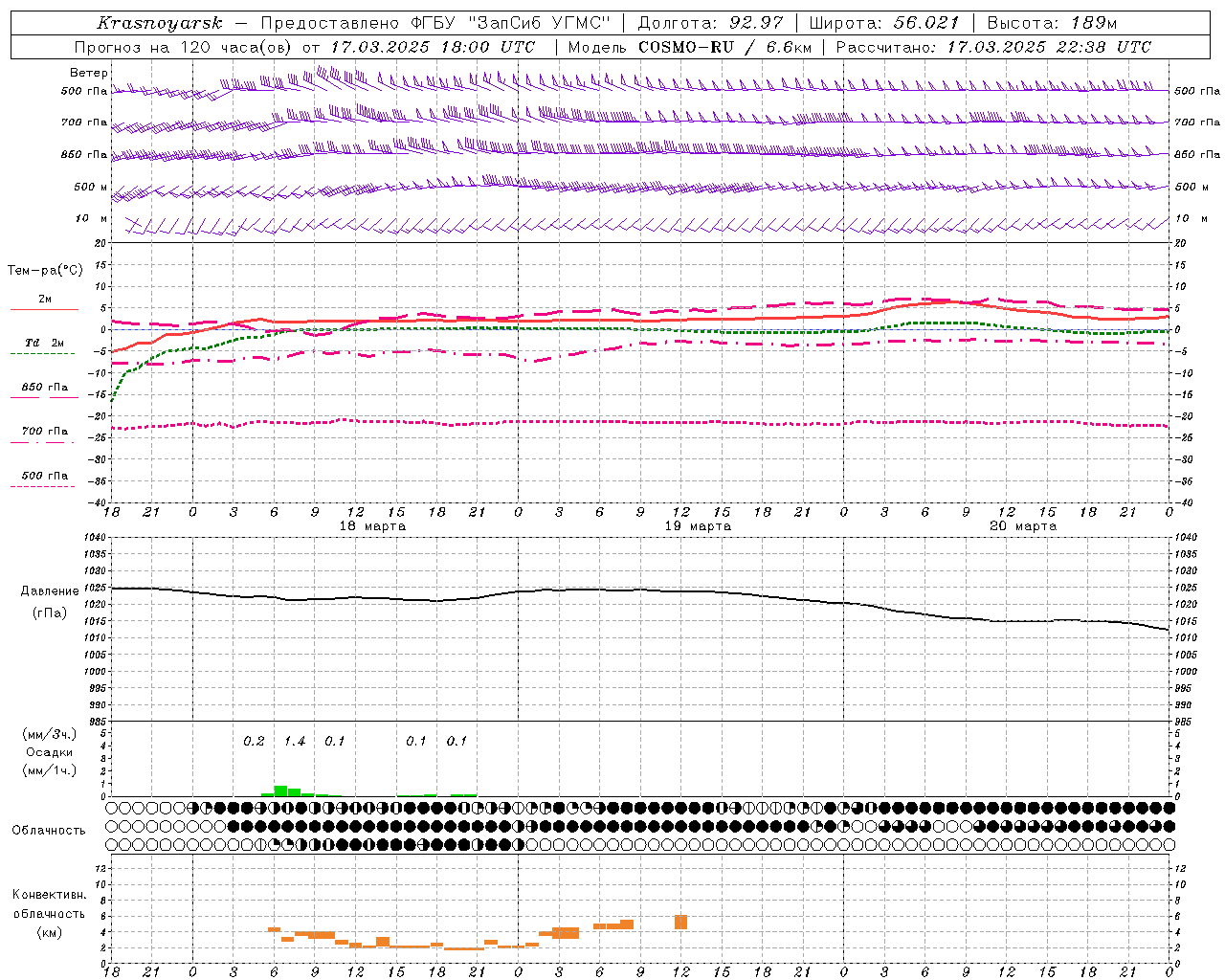Click the tallest orange convective bar at hour 12
This screenshot has width=1225, height=980.
click(680, 922)
